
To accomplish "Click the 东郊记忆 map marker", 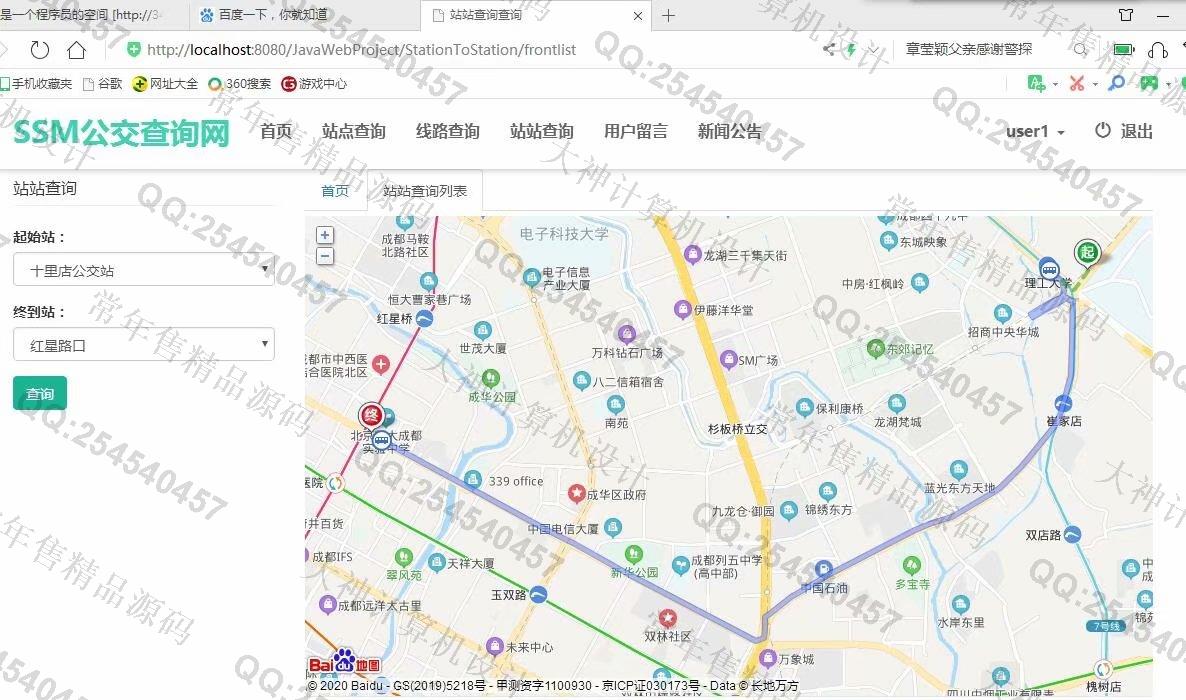I will (x=876, y=348).
